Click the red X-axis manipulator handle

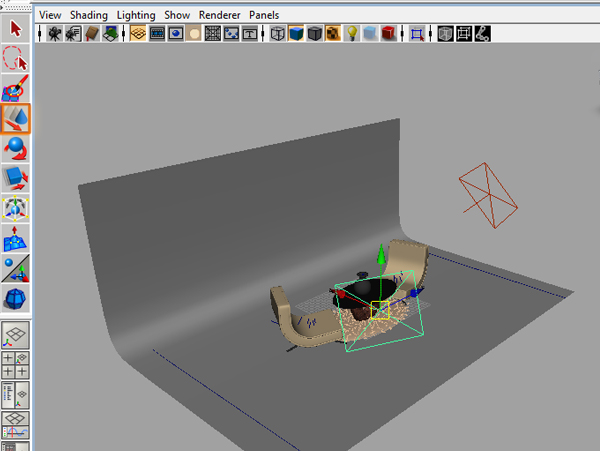(x=339, y=294)
